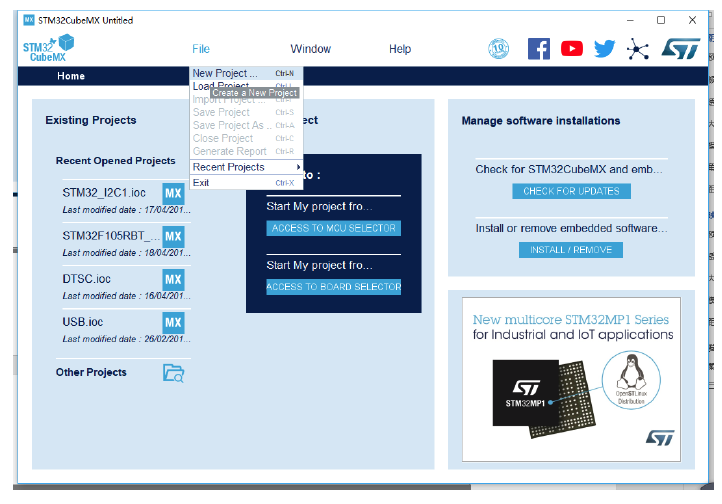Open the 10-year anniversary badge icon
Screen dimensions: 722x504
[x=498, y=48]
